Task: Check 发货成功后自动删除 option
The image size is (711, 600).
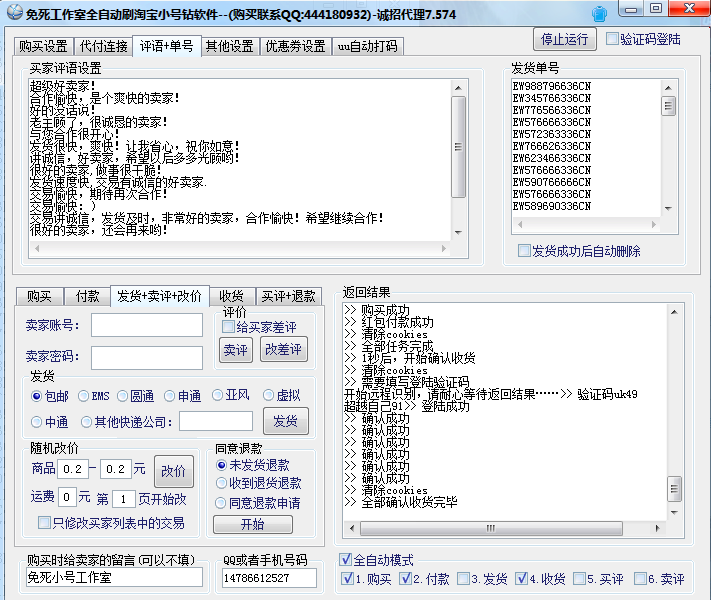Action: point(524,251)
